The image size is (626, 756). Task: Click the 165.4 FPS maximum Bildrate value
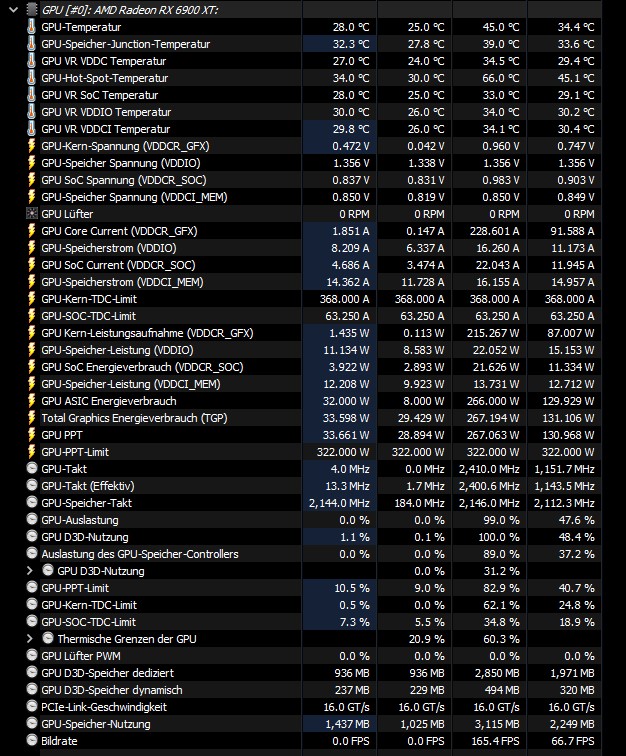(495, 741)
